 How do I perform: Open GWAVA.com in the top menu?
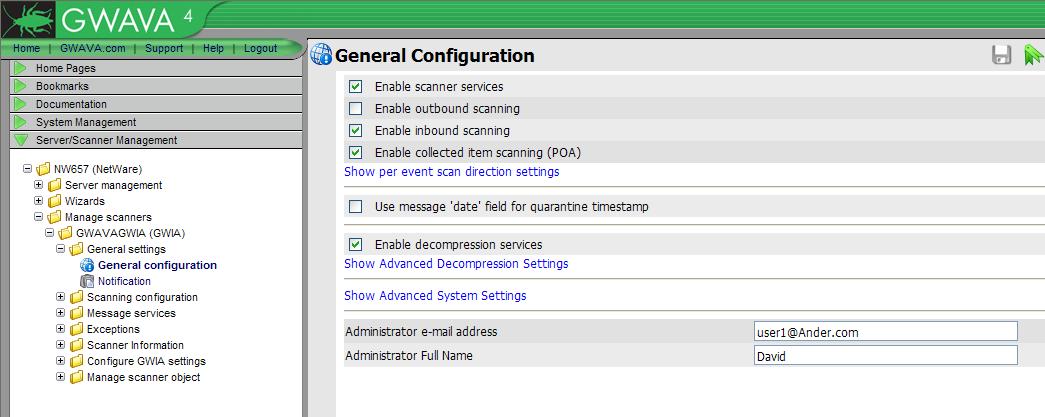pos(93,49)
